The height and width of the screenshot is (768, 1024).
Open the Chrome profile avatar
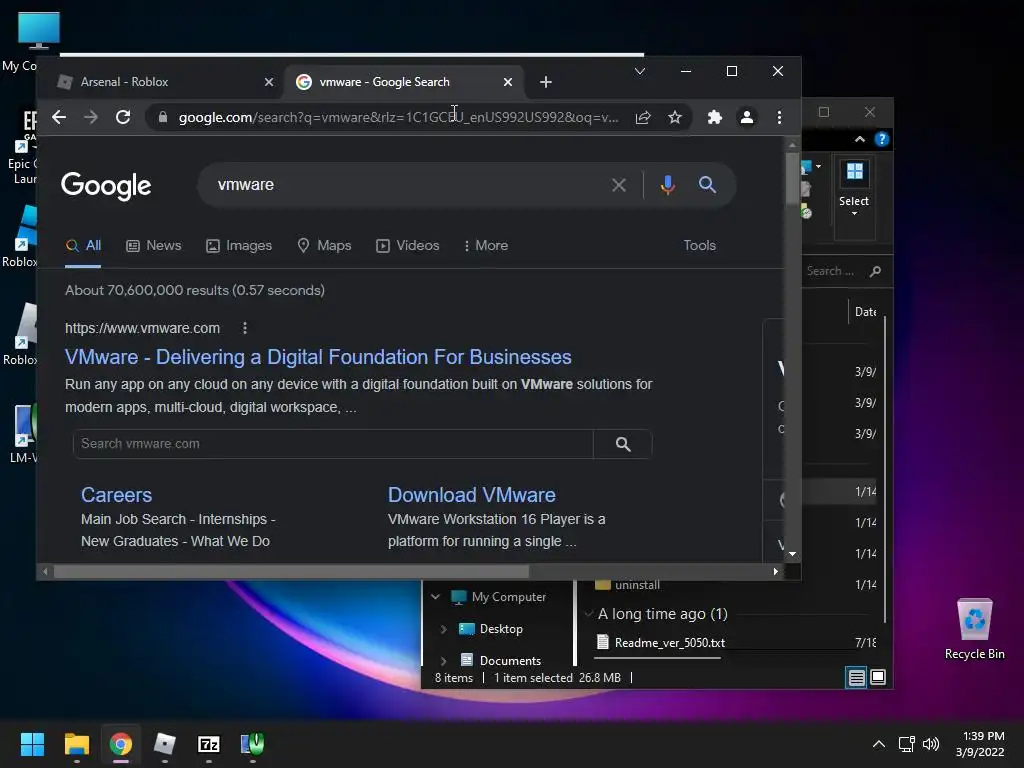746,118
